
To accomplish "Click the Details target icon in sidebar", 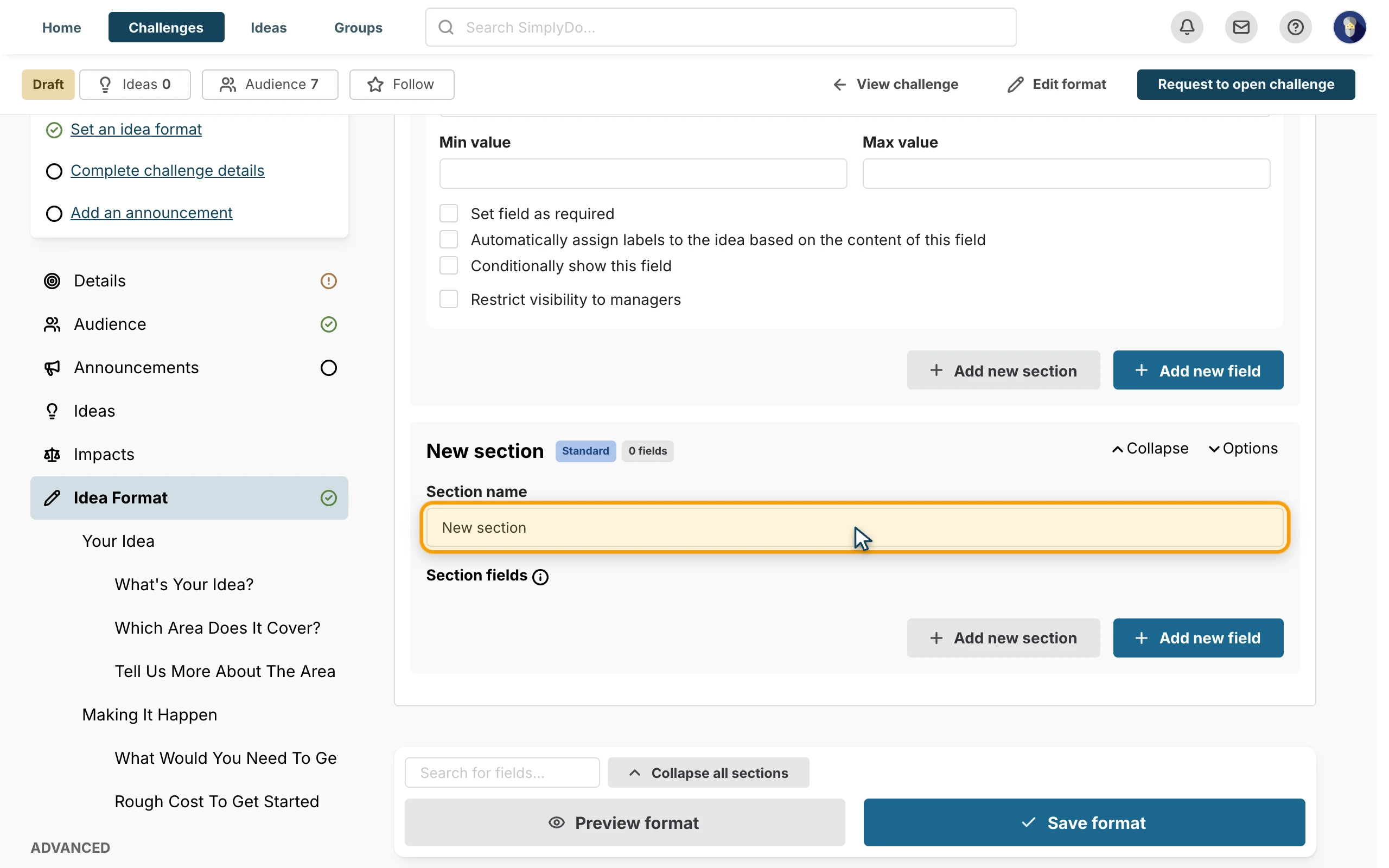I will 52,280.
